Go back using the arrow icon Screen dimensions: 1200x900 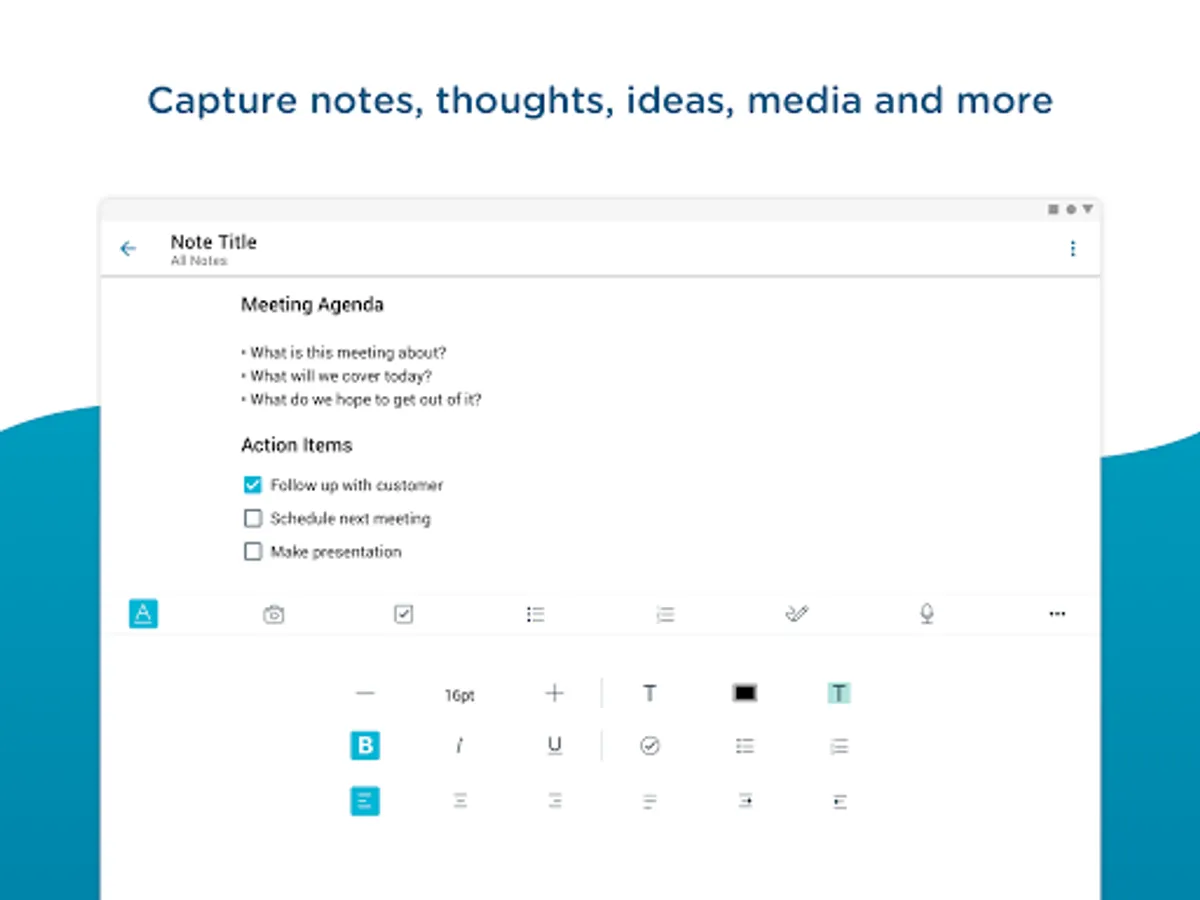tap(128, 249)
